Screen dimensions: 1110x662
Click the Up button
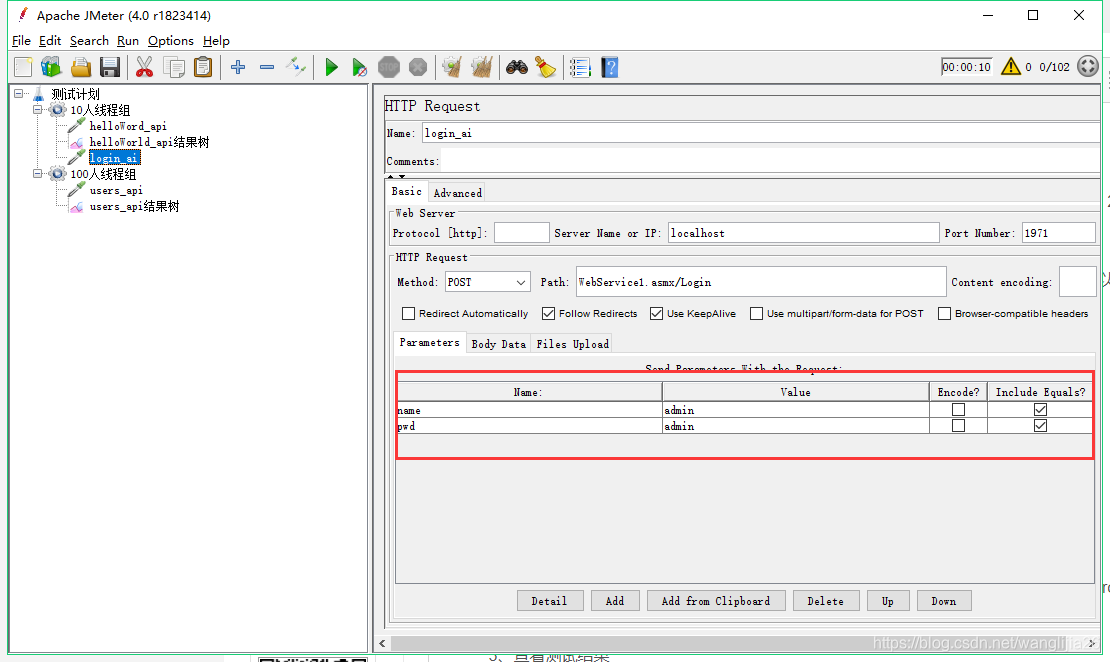888,600
